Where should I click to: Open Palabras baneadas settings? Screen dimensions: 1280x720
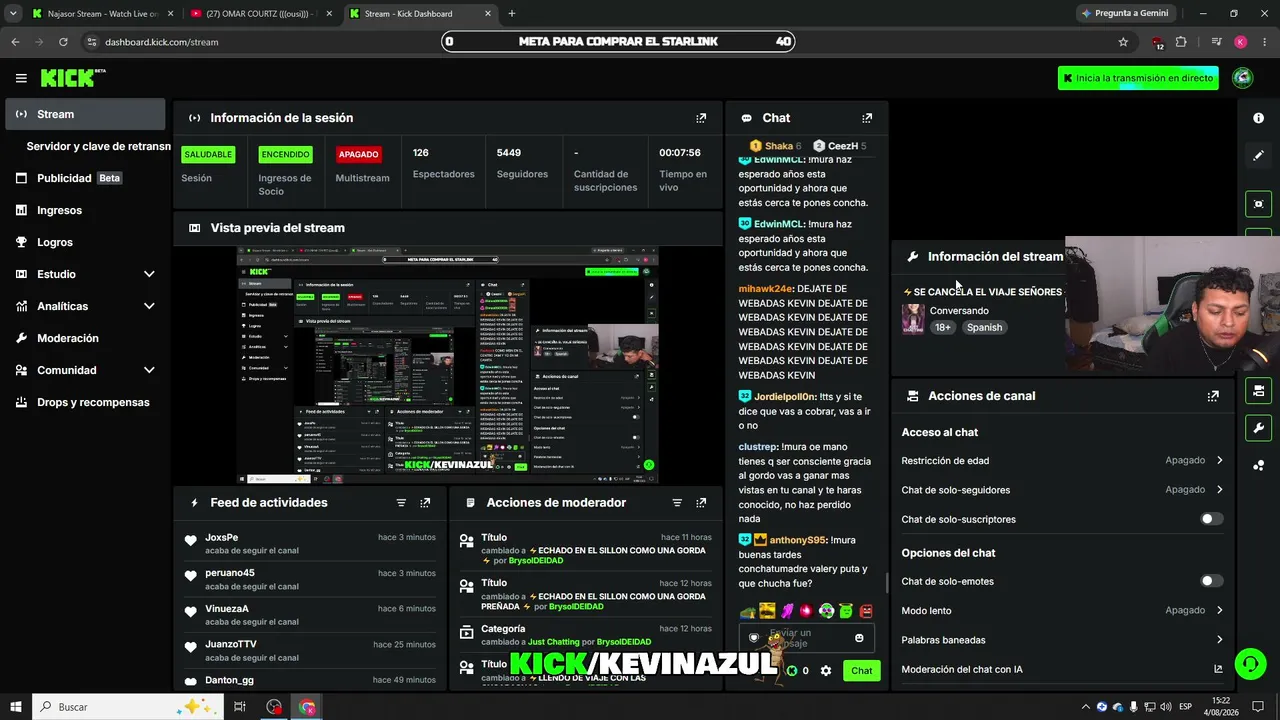pyautogui.click(x=1062, y=640)
